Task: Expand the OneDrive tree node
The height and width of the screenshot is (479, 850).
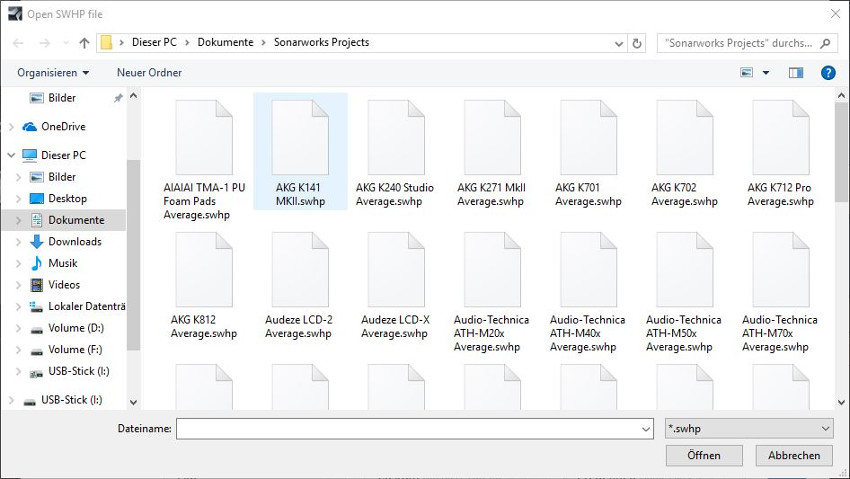Action: click(x=11, y=127)
